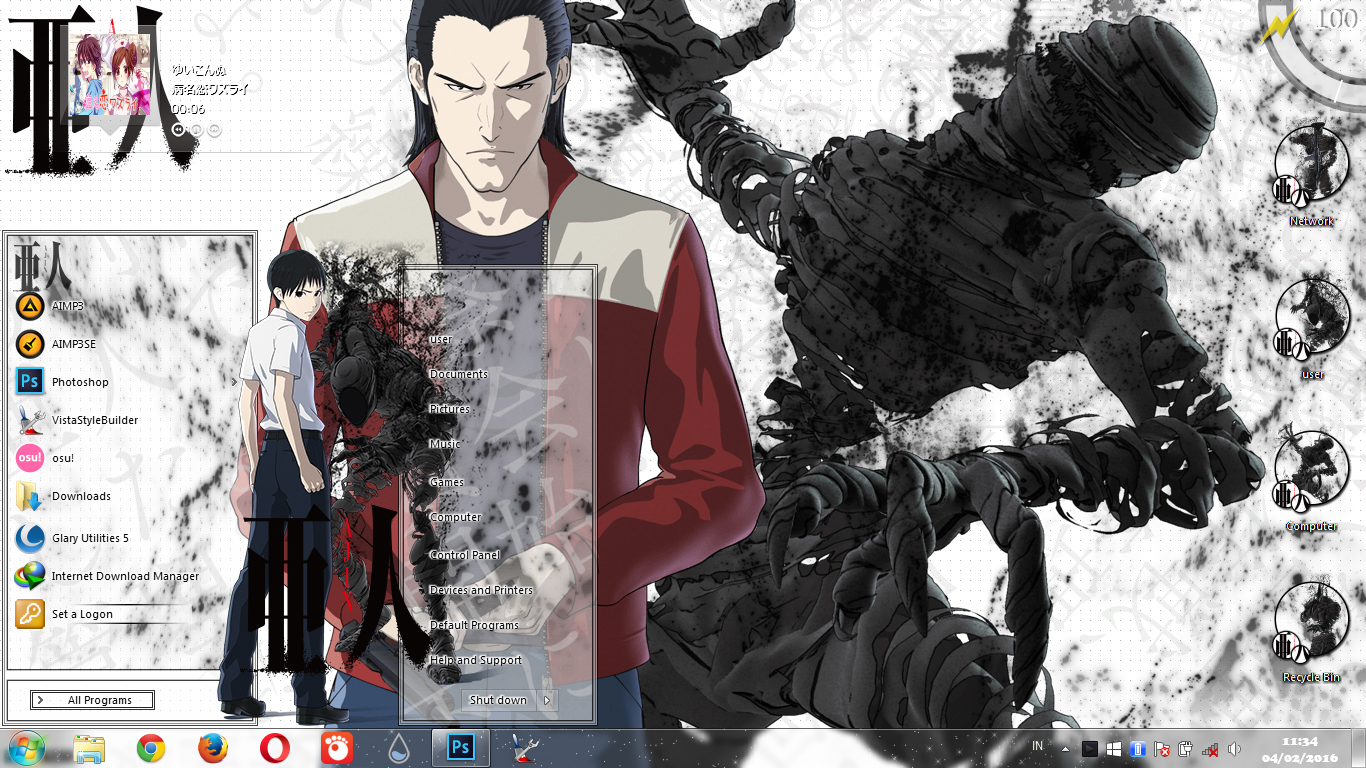Screen dimensions: 1366x768
Task: Expand the Photoshop recent items arrow
Action: pos(234,382)
